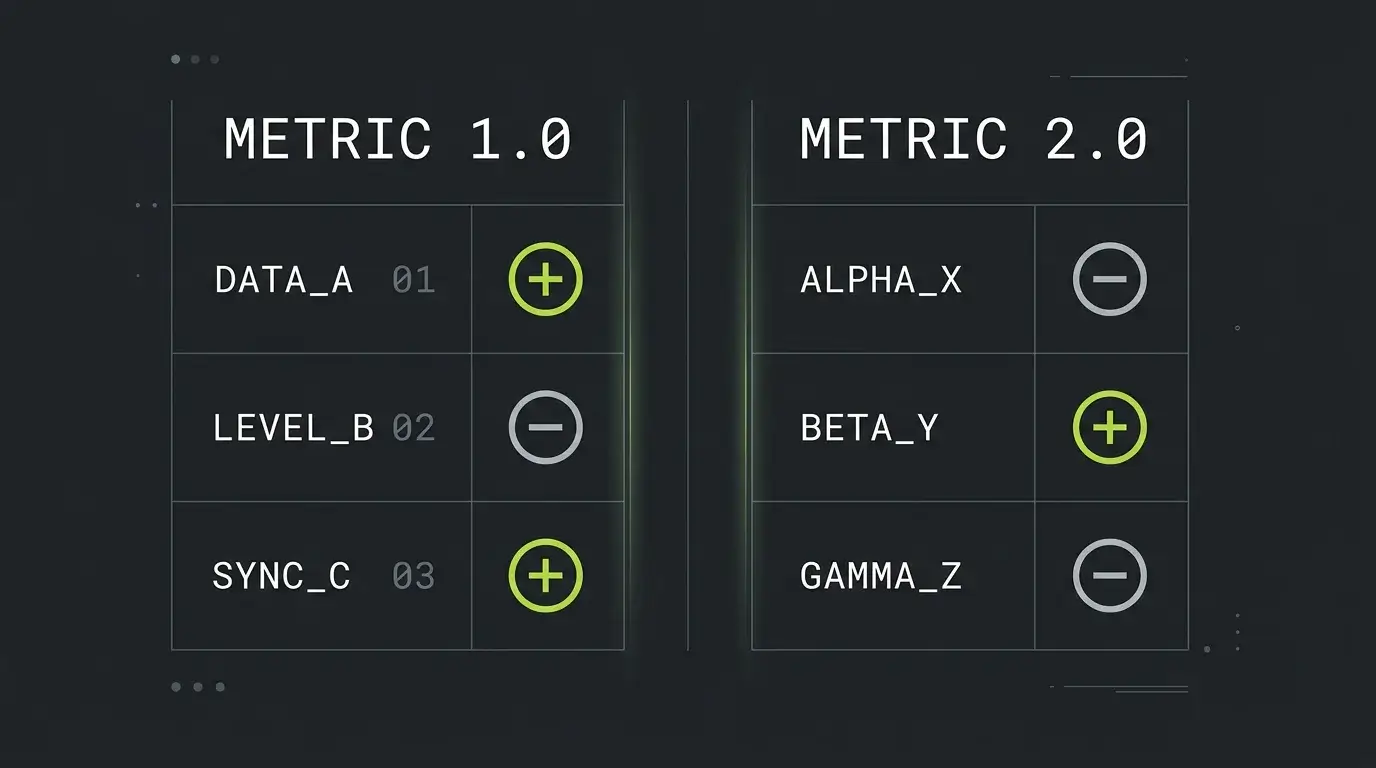Click the three dots below SYNC_C table
The height and width of the screenshot is (768, 1376).
point(198,687)
